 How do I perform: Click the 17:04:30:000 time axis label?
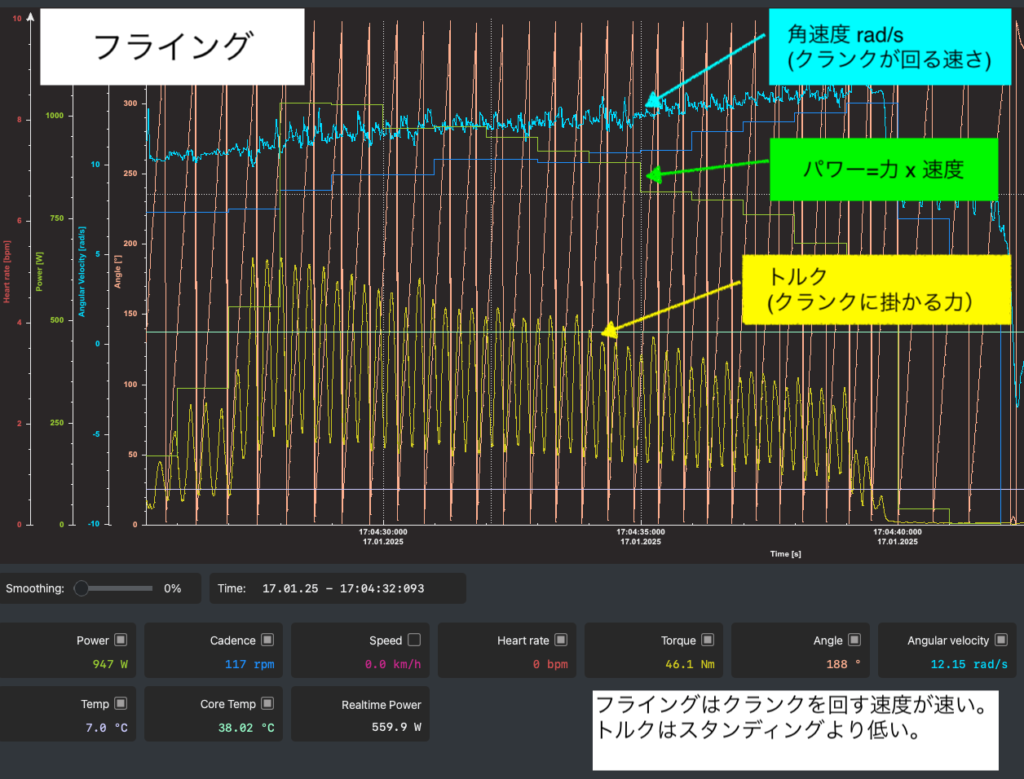point(383,536)
